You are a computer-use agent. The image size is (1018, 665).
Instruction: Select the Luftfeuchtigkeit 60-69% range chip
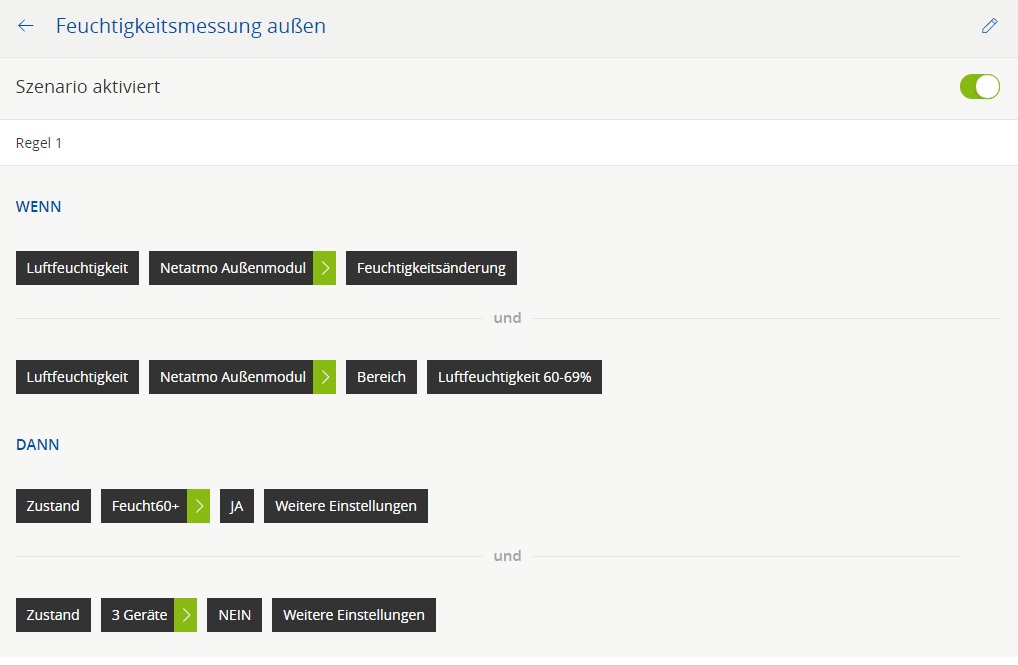click(x=514, y=377)
